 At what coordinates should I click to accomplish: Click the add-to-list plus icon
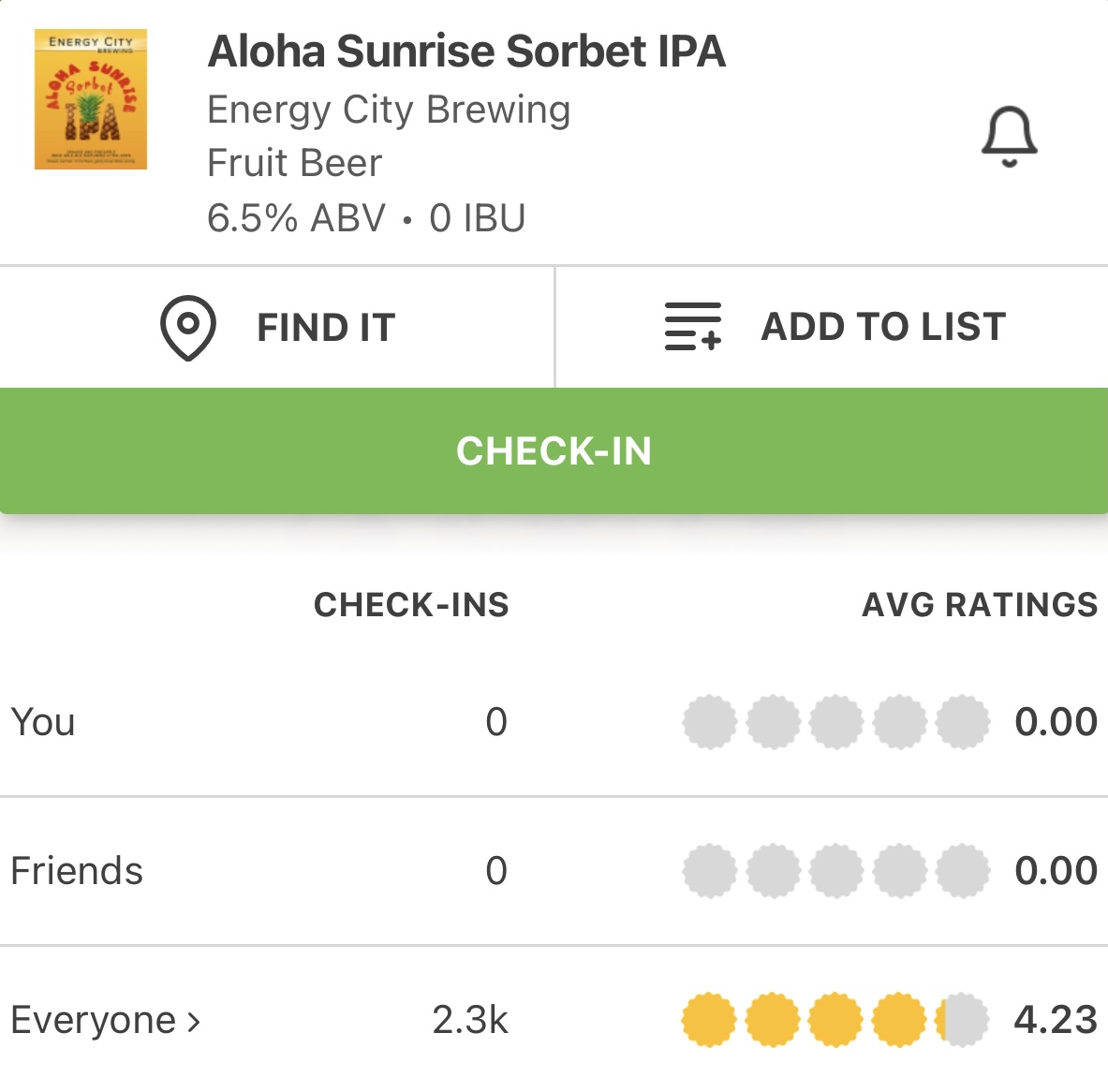693,327
